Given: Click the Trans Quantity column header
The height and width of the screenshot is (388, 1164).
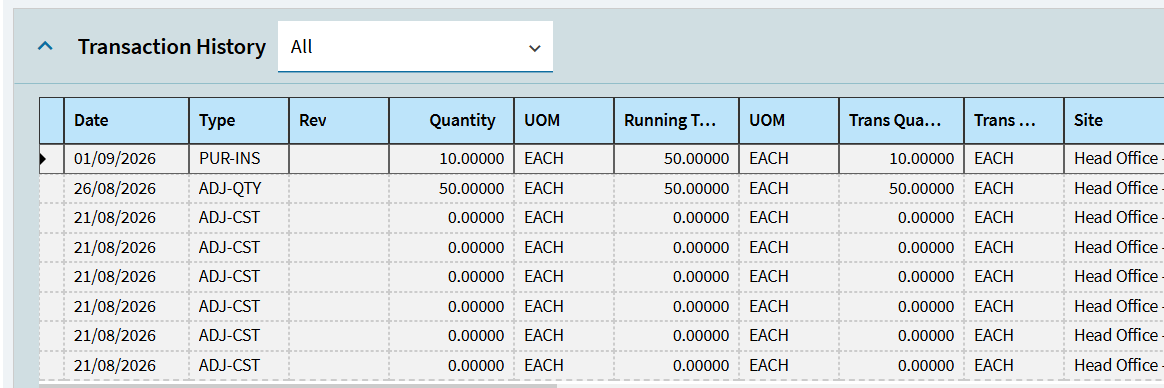Looking at the screenshot, I should [x=901, y=120].
